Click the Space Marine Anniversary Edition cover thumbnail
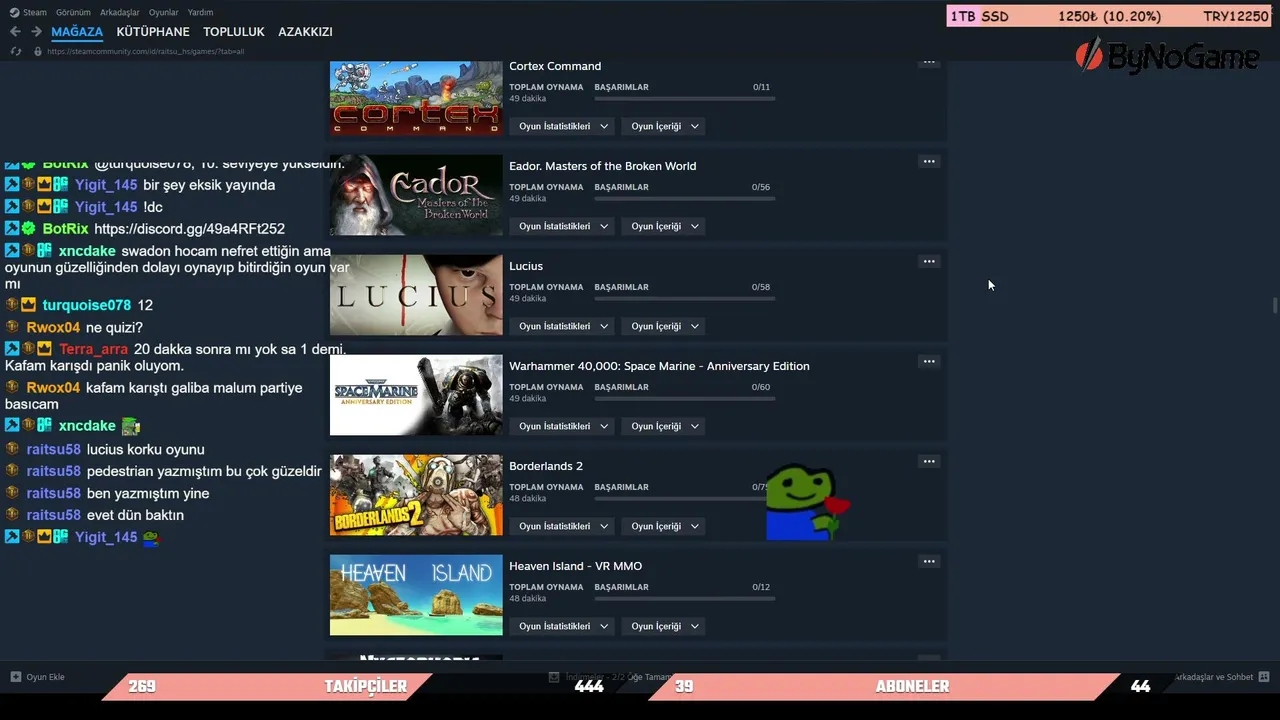This screenshot has height=720, width=1280. pos(416,395)
